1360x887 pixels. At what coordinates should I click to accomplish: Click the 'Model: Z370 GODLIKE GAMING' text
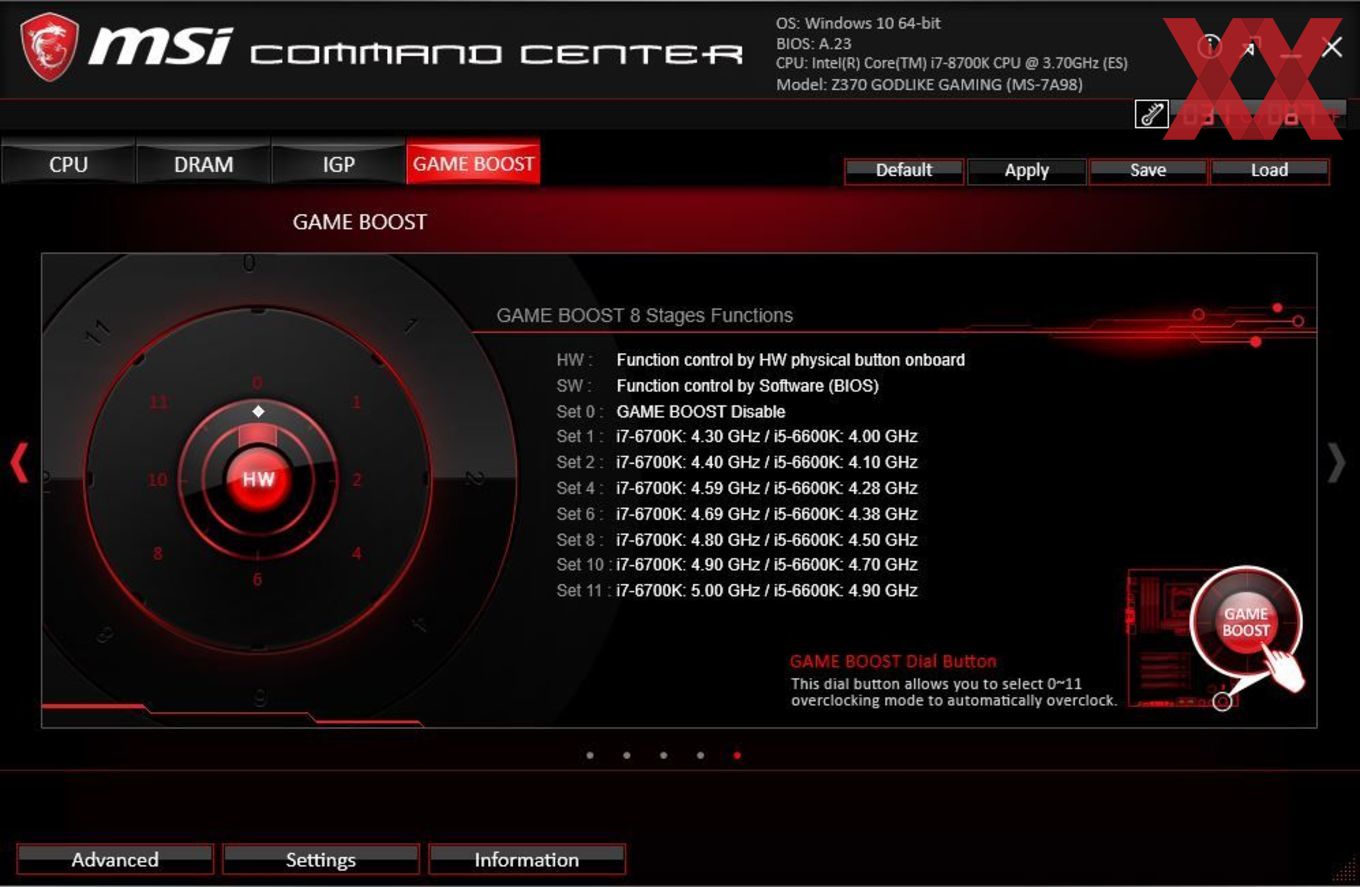click(929, 85)
